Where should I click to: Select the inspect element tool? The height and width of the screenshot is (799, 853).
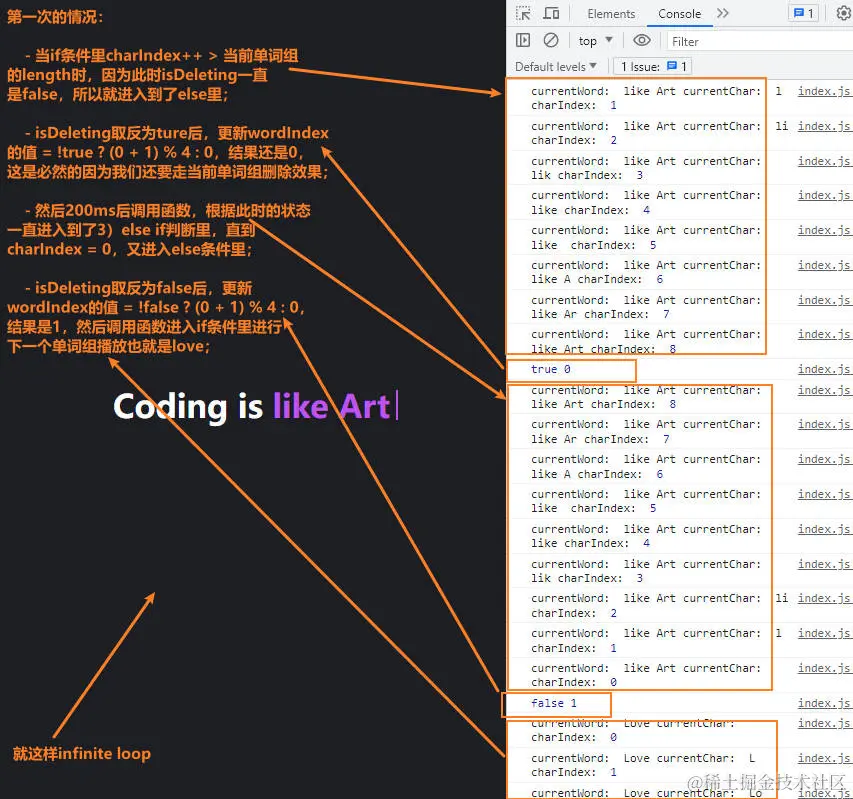coord(522,14)
